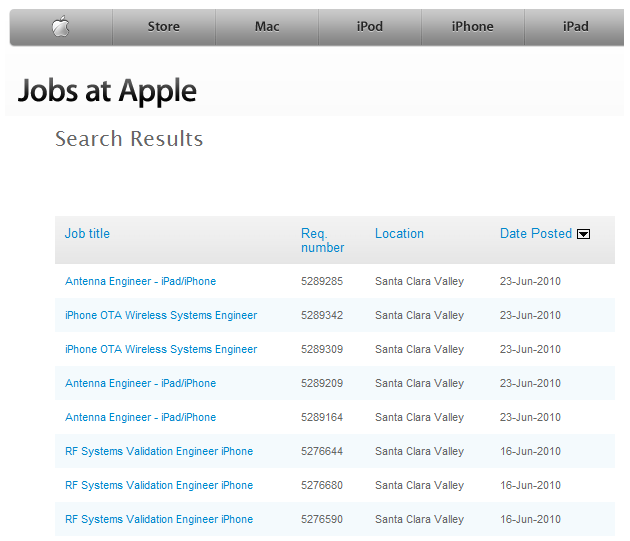This screenshot has height=541, width=630.
Task: Open iPhone OTA Wireless job req 5289309
Action: pyautogui.click(x=161, y=349)
